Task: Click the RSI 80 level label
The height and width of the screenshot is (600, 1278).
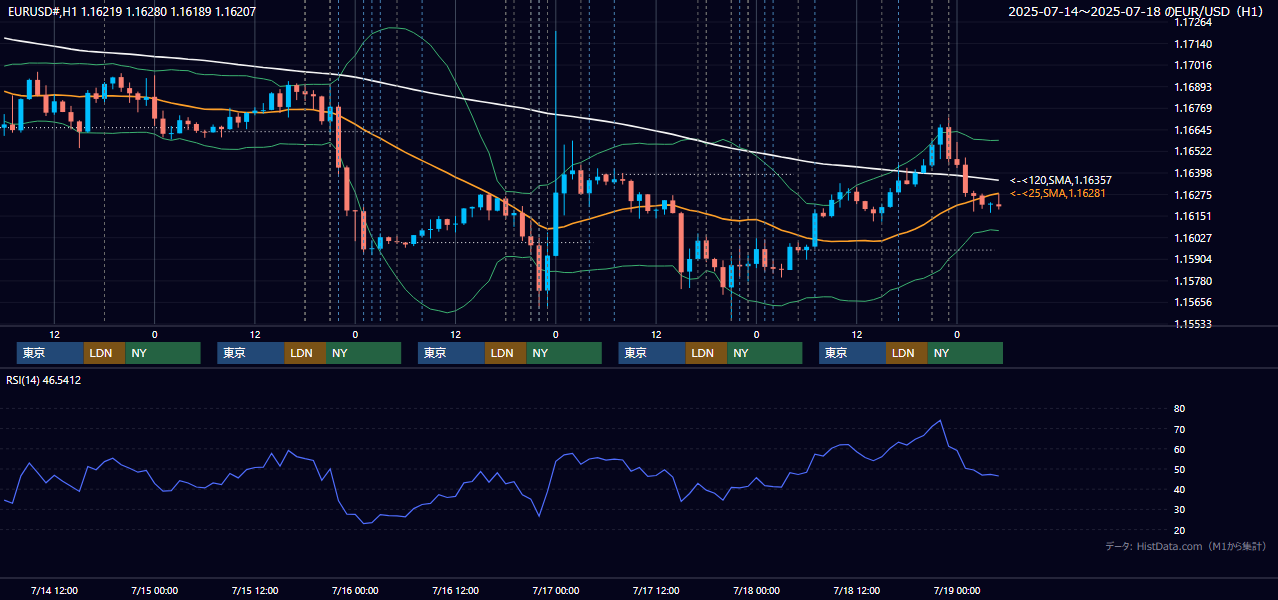Action: pyautogui.click(x=1180, y=409)
